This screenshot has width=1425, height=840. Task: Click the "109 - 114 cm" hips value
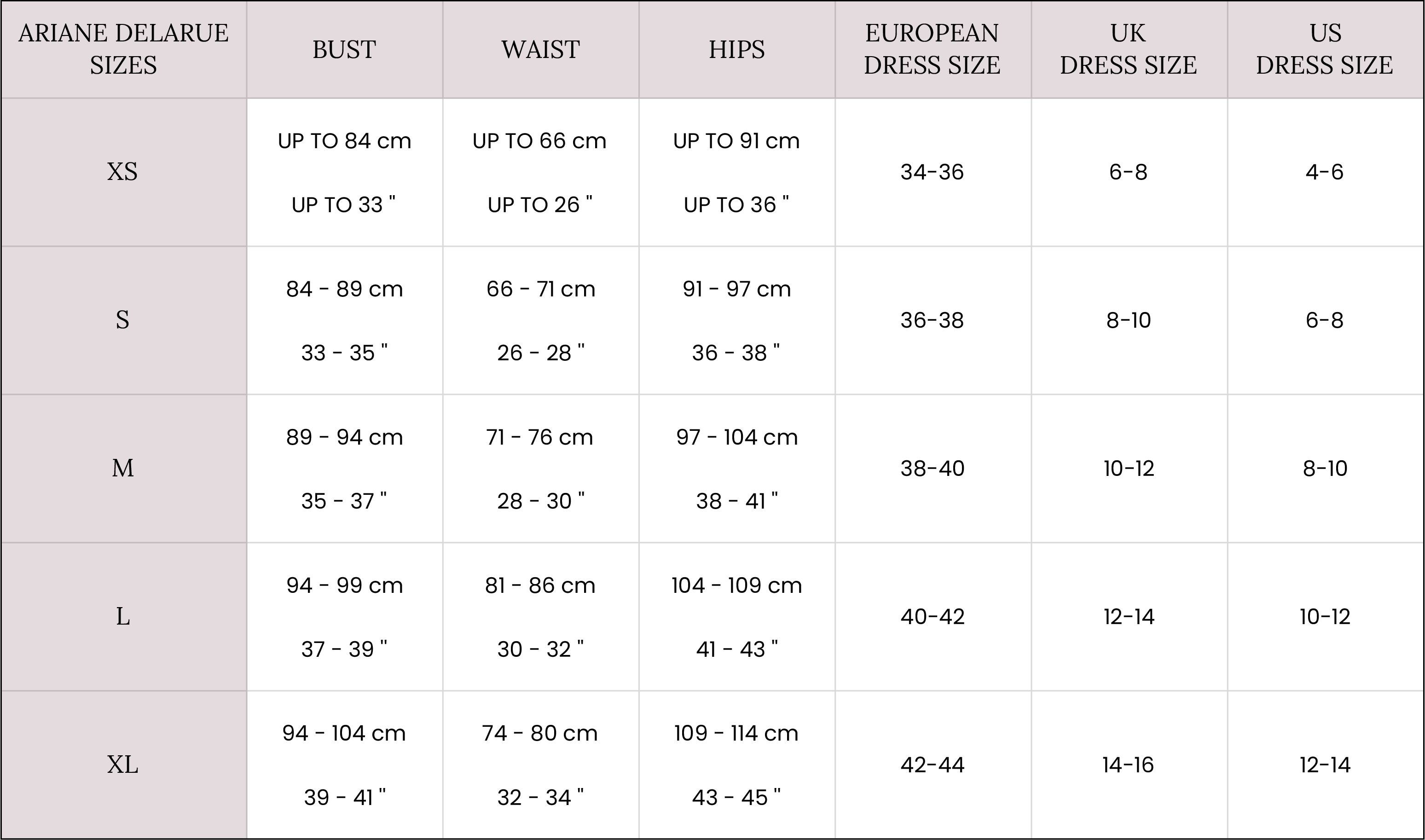pyautogui.click(x=736, y=734)
